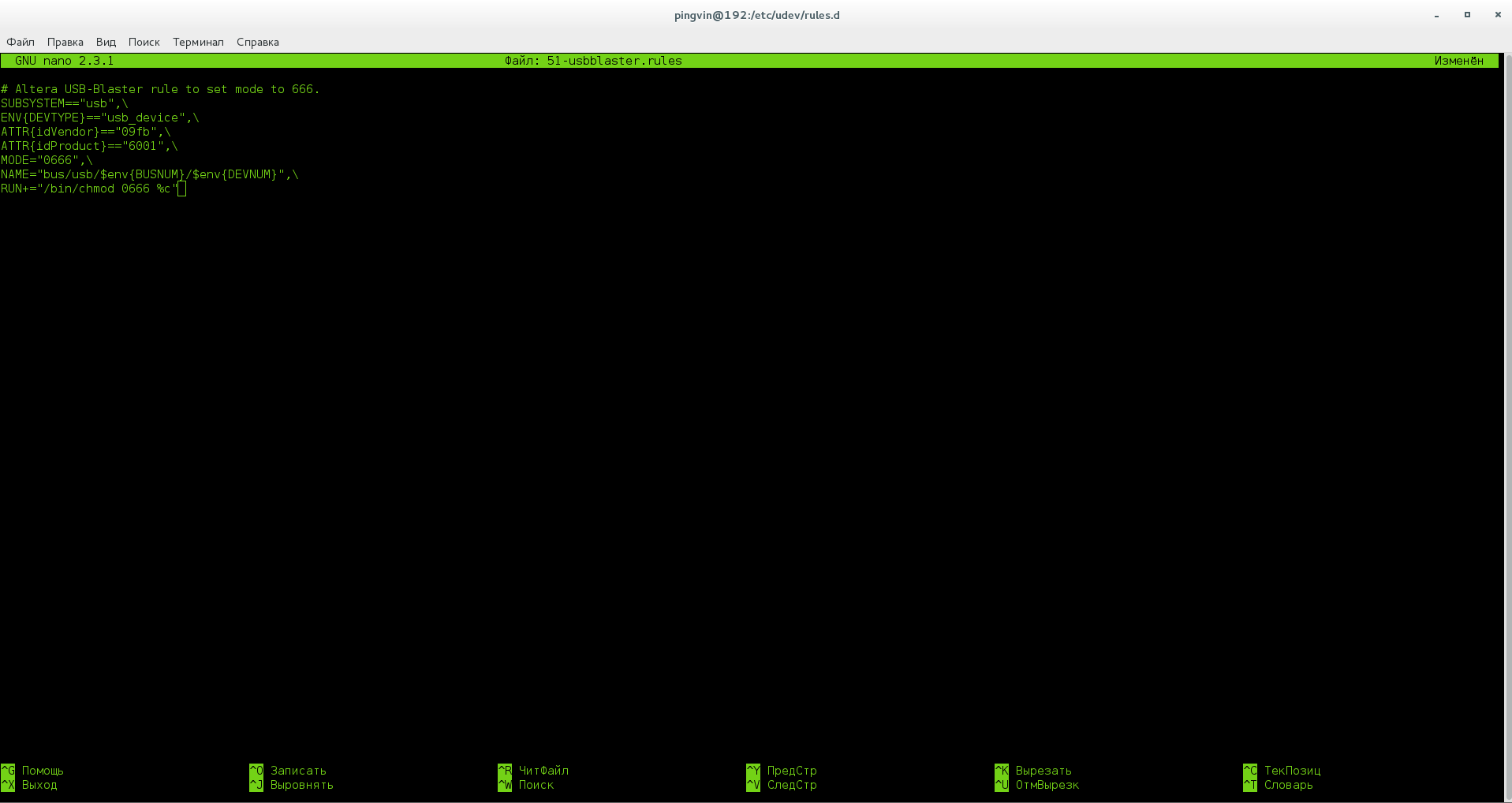
Task: Click the SUBSYSTEM=="usb" line
Action: pyautogui.click(x=64, y=103)
